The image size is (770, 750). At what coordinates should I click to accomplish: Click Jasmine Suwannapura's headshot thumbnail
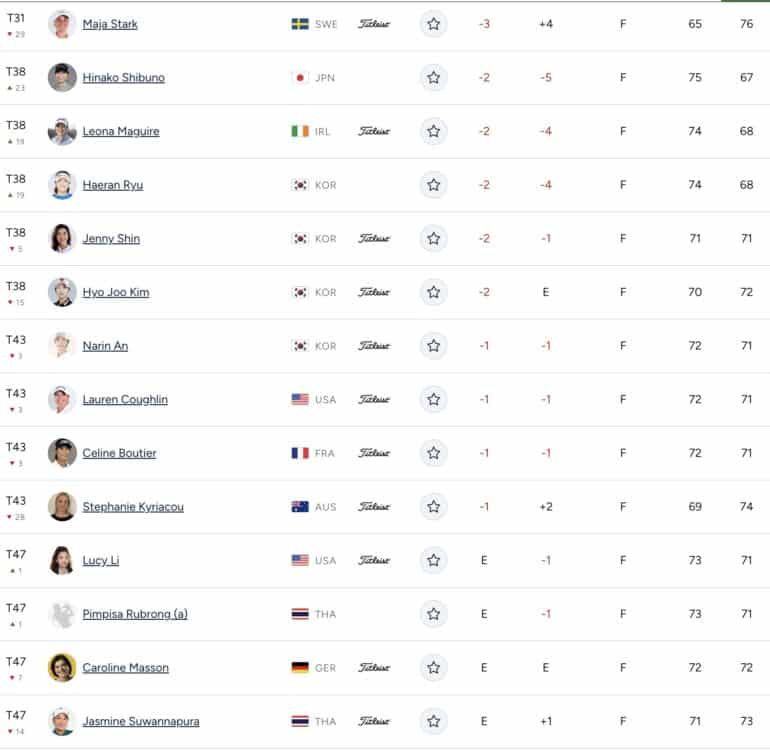(62, 721)
